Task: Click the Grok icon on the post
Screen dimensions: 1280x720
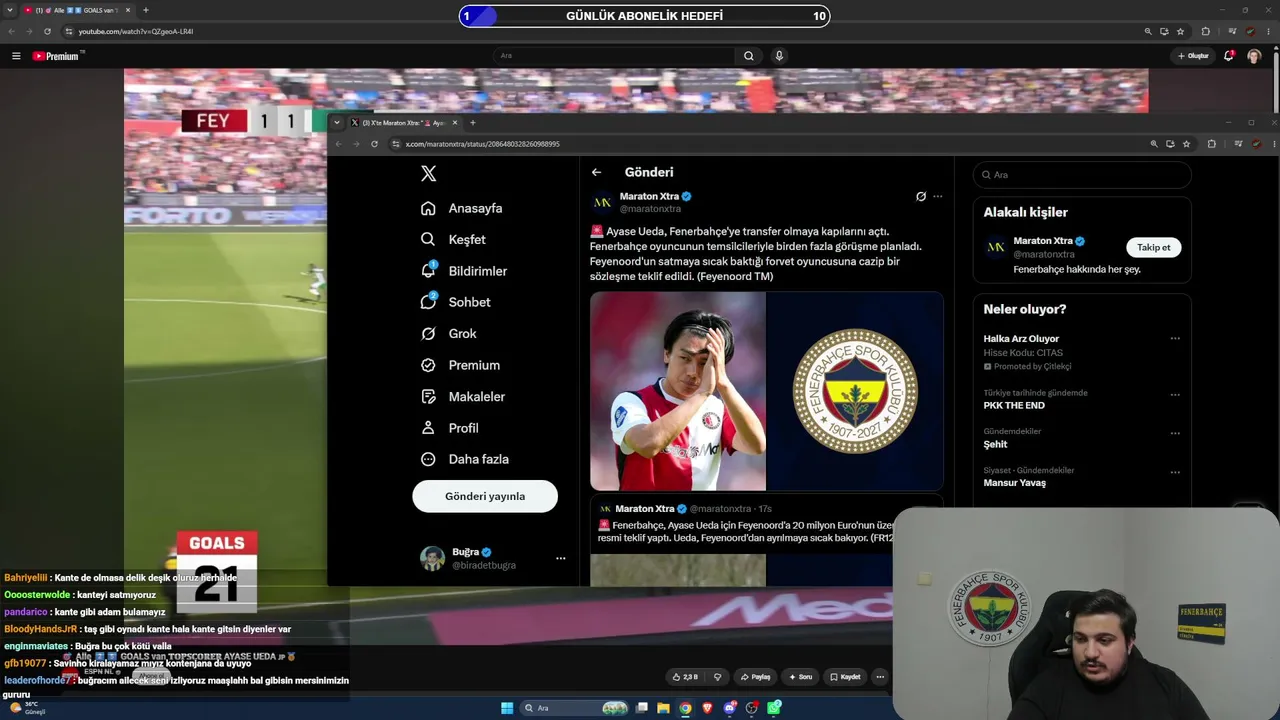Action: click(921, 196)
